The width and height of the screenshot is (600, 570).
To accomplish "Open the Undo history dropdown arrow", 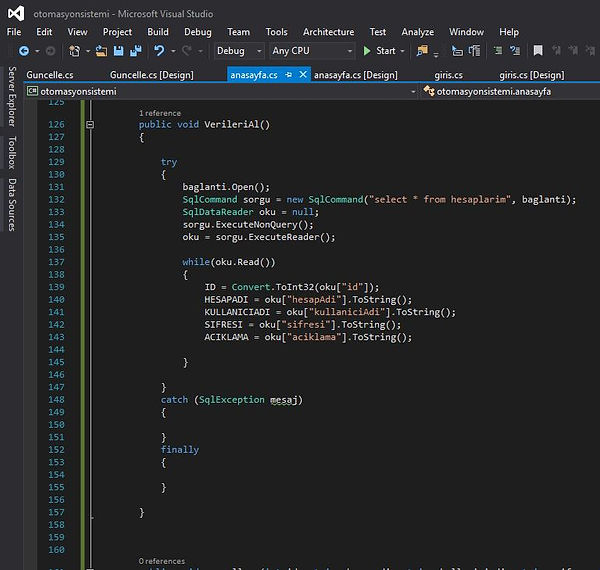I will (173, 51).
